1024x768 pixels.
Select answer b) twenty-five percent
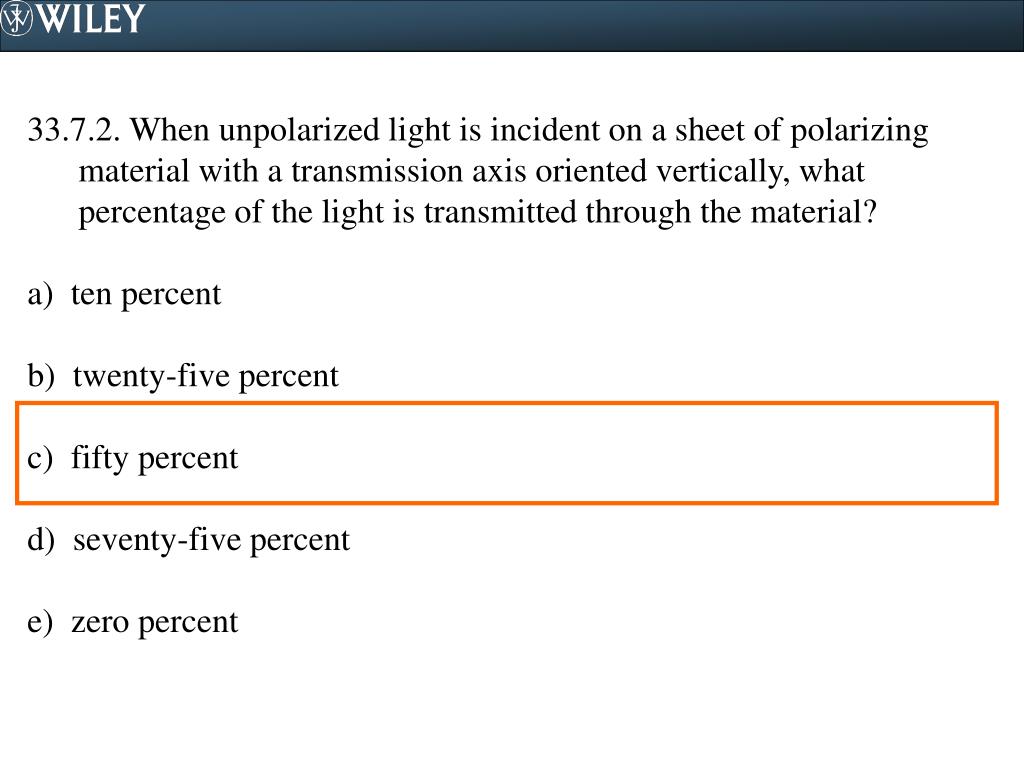[x=183, y=377]
